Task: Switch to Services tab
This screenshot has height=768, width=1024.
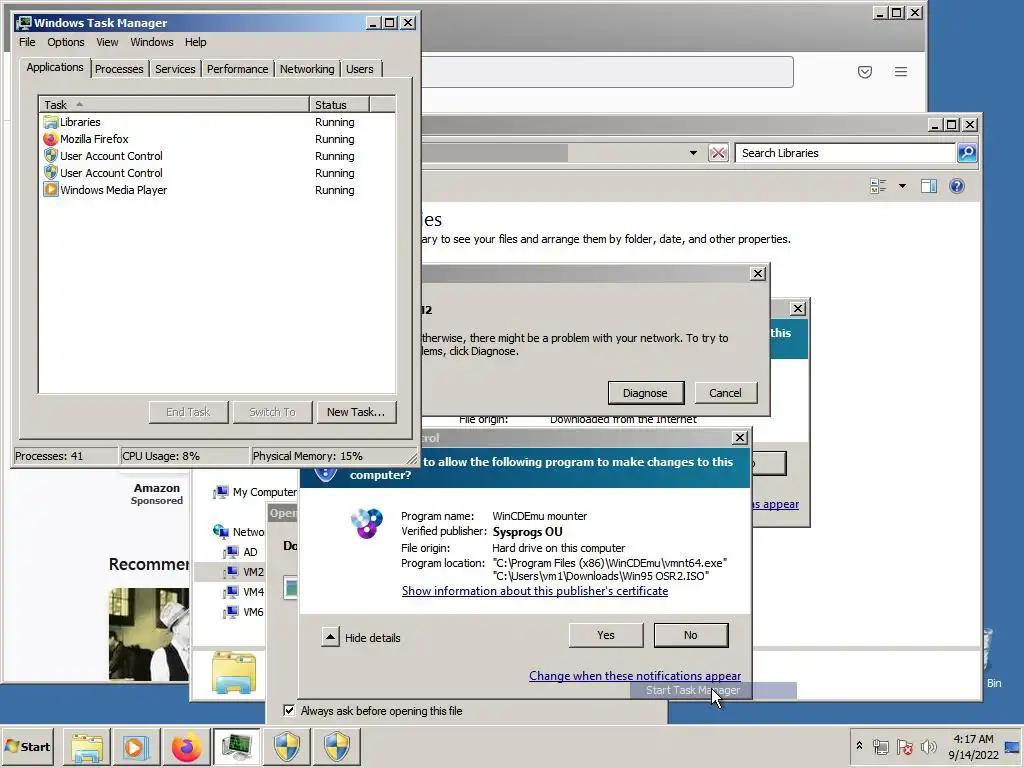Action: click(x=175, y=69)
